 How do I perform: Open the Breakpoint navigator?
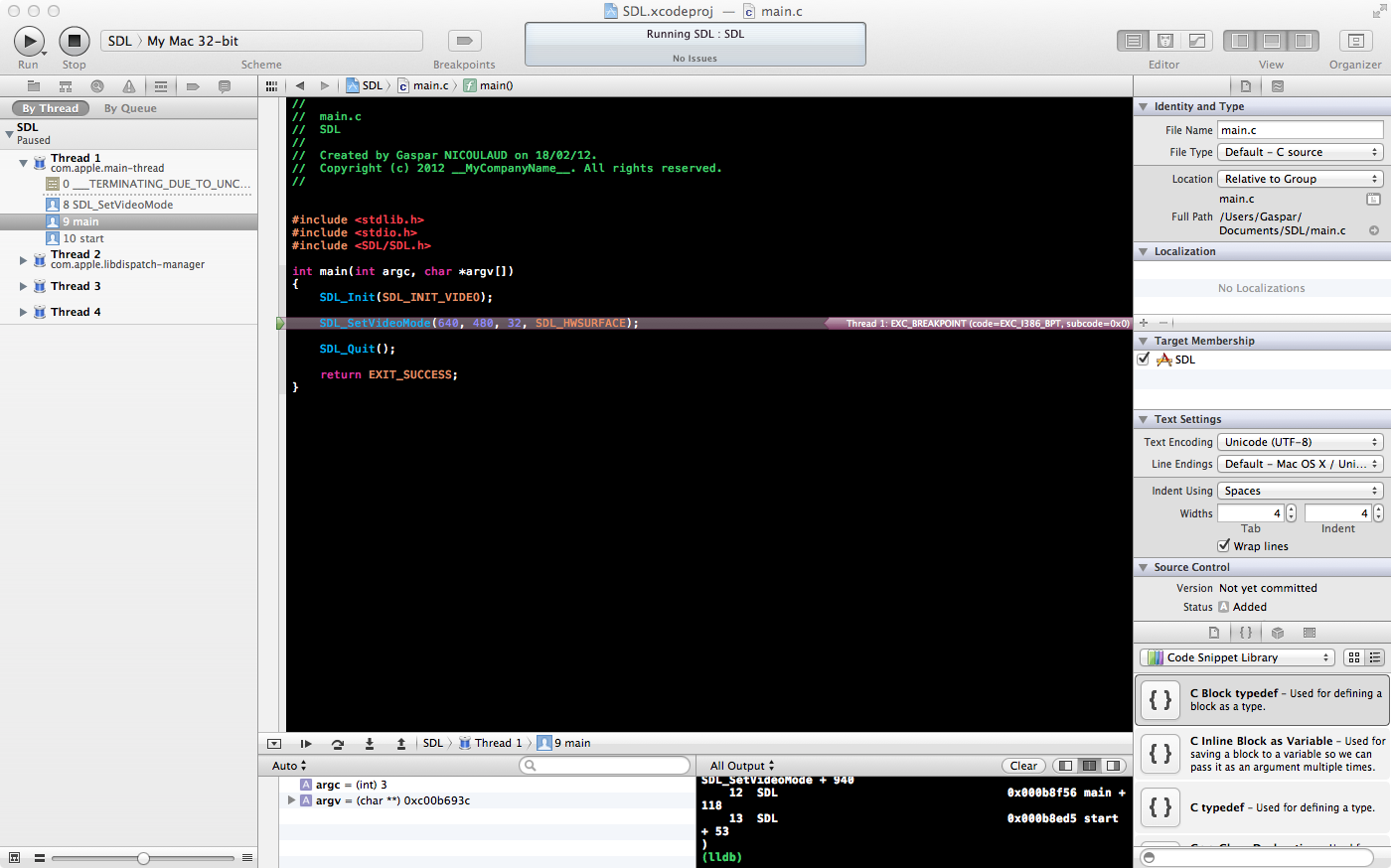(191, 85)
